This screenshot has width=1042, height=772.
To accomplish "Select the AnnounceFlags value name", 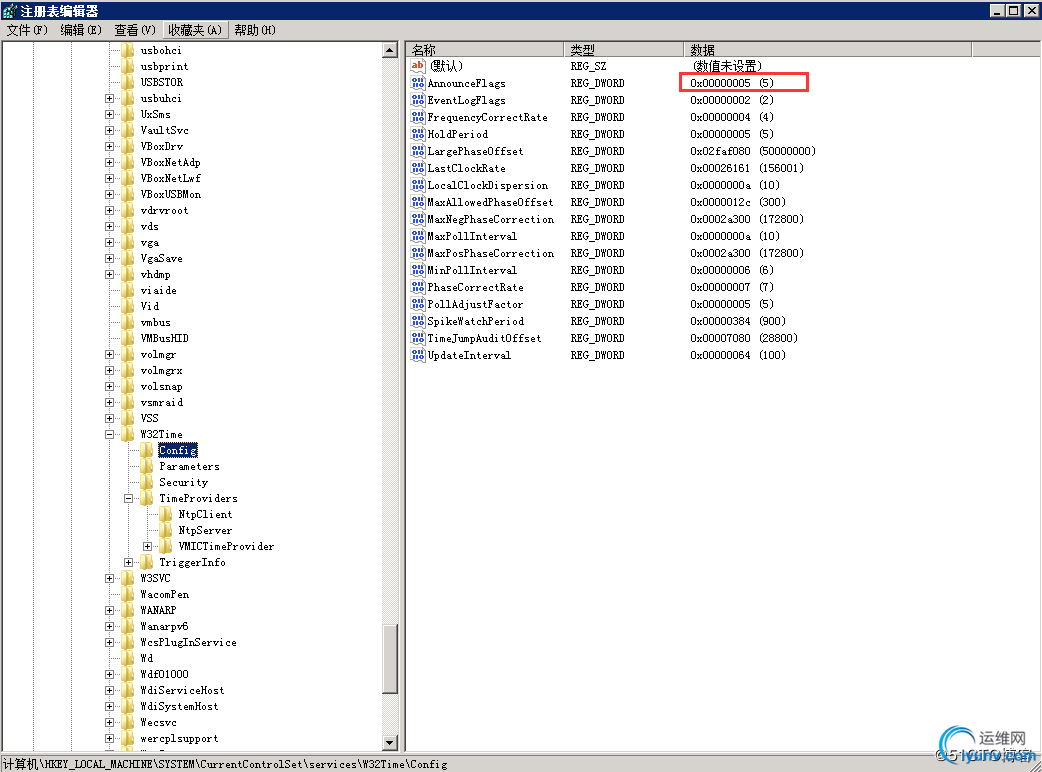I will pos(467,83).
